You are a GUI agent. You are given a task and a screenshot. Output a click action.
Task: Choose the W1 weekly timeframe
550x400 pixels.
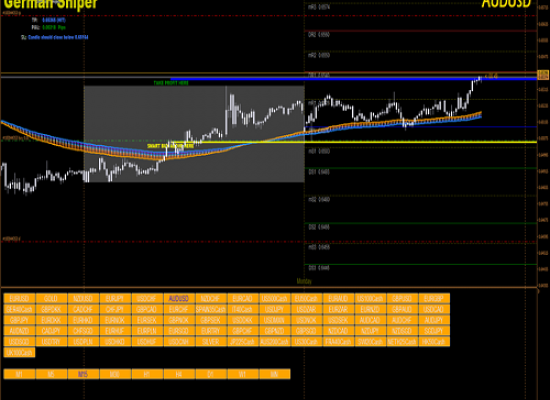click(x=243, y=374)
